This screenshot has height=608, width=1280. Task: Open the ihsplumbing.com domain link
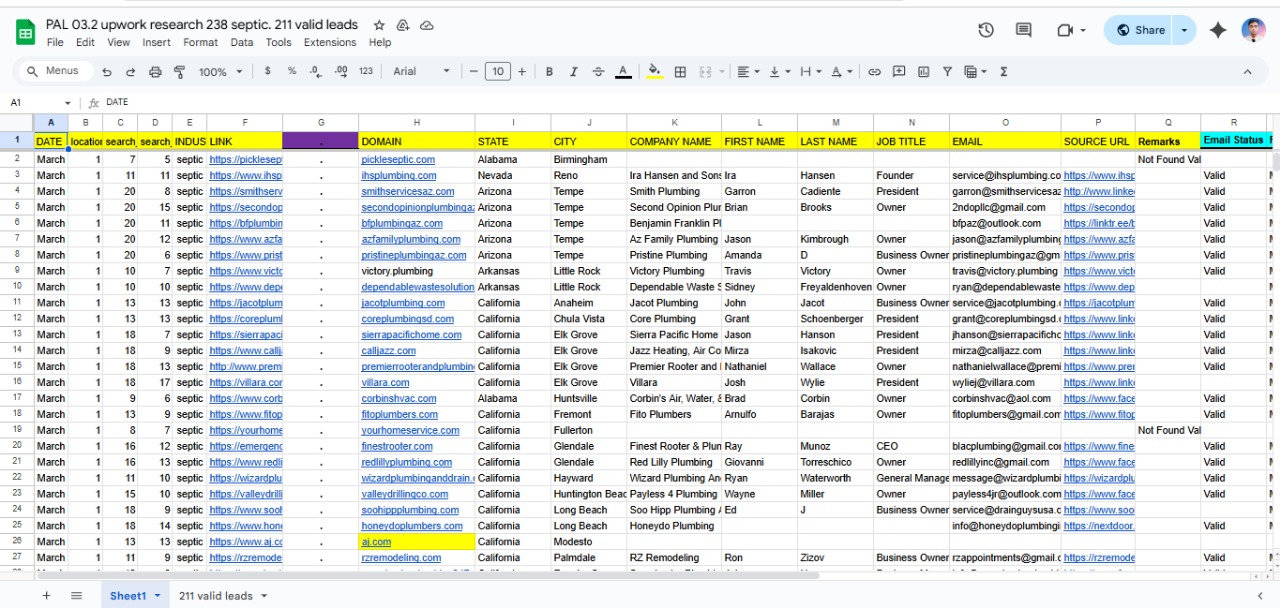tap(398, 175)
